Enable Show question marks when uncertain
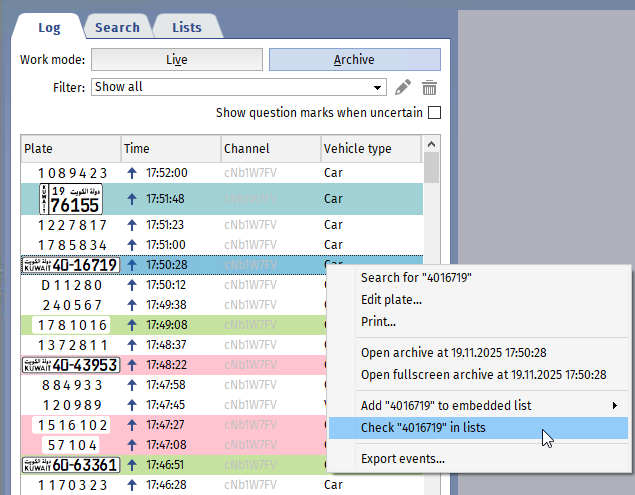 [434, 113]
